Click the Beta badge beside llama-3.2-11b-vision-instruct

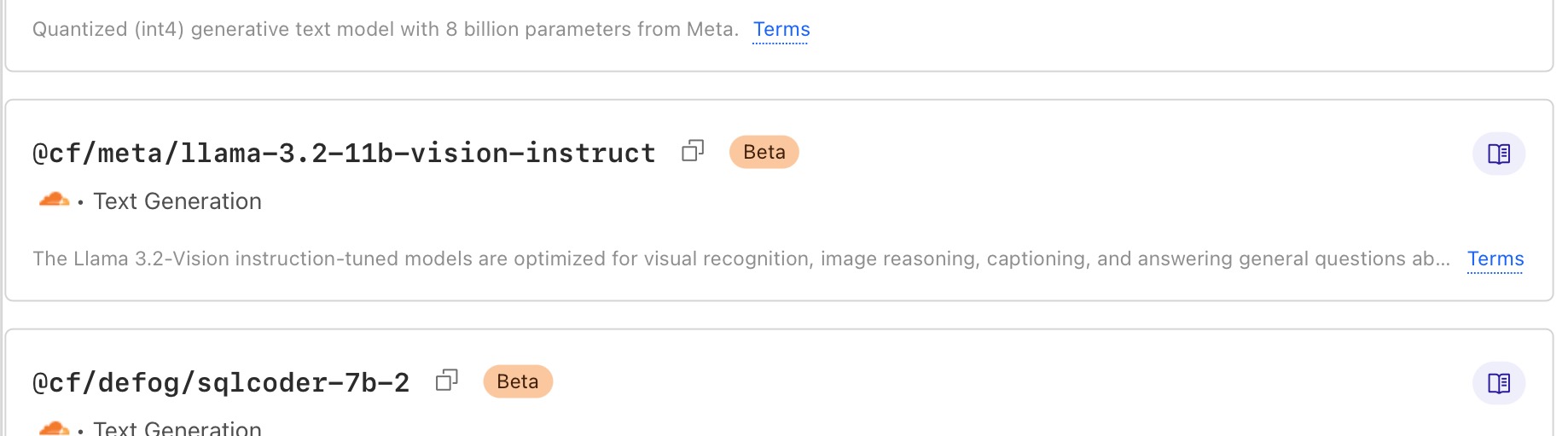point(764,152)
